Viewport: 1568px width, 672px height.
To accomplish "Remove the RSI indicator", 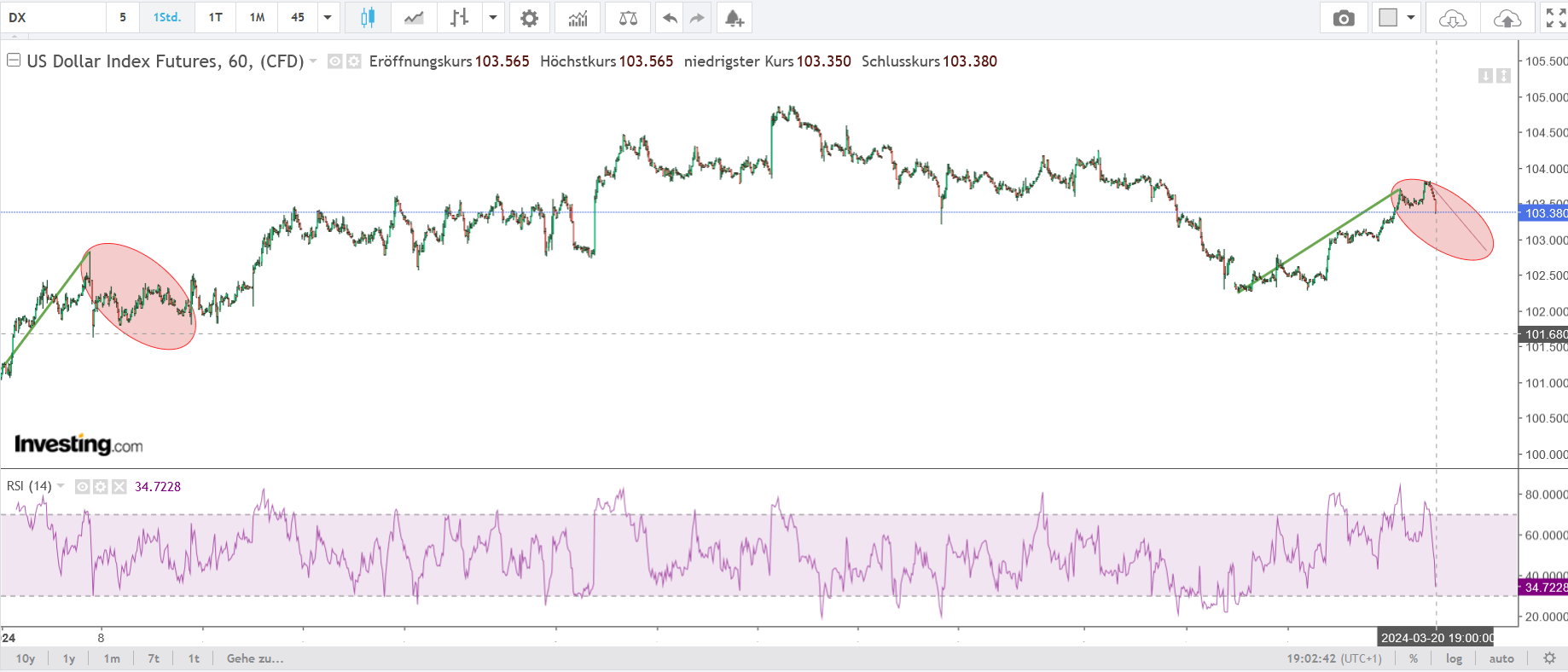I will click(x=119, y=487).
